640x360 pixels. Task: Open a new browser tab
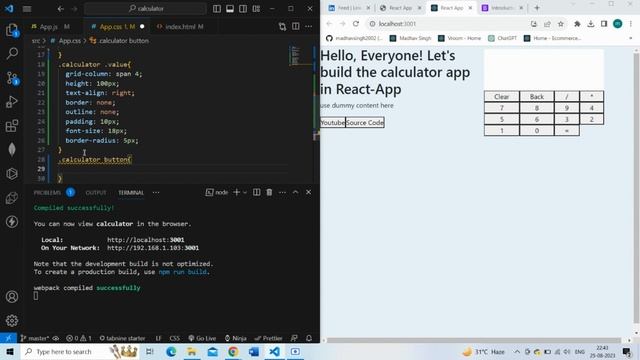(x=537, y=8)
